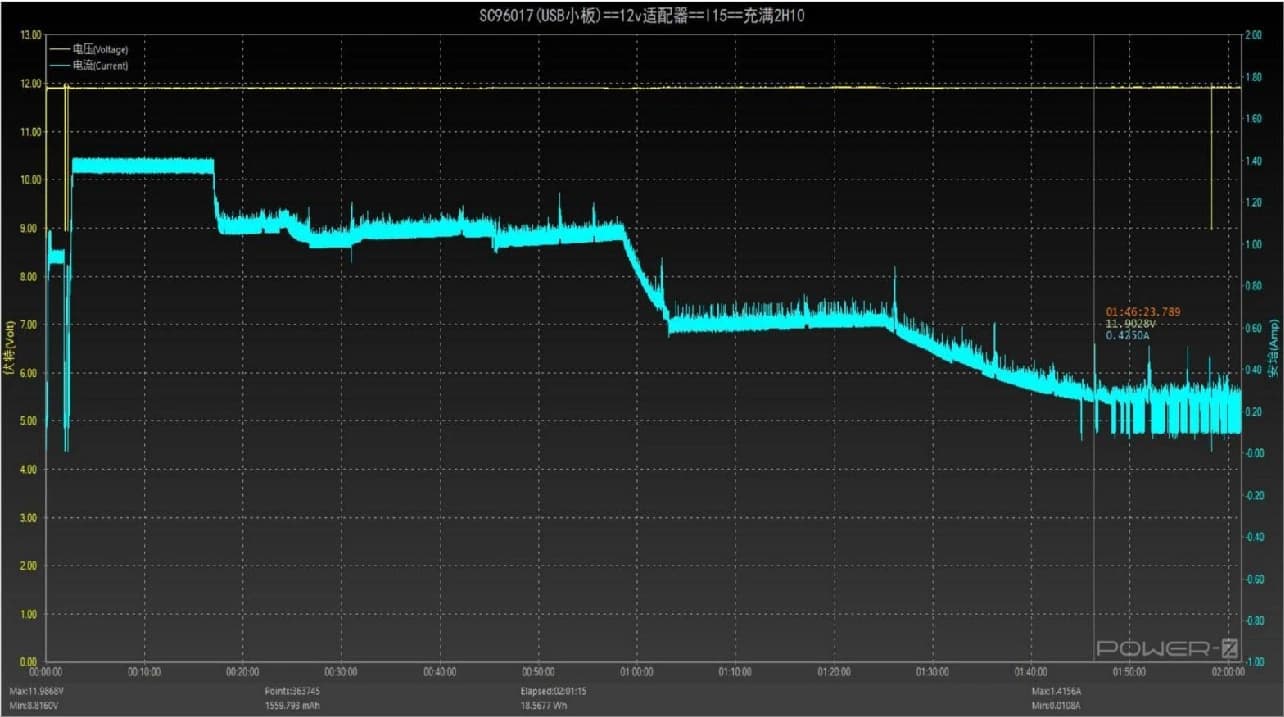This screenshot has width=1284, height=717.
Task: Click the 00:40:00 time axis tick
Action: tap(441, 672)
